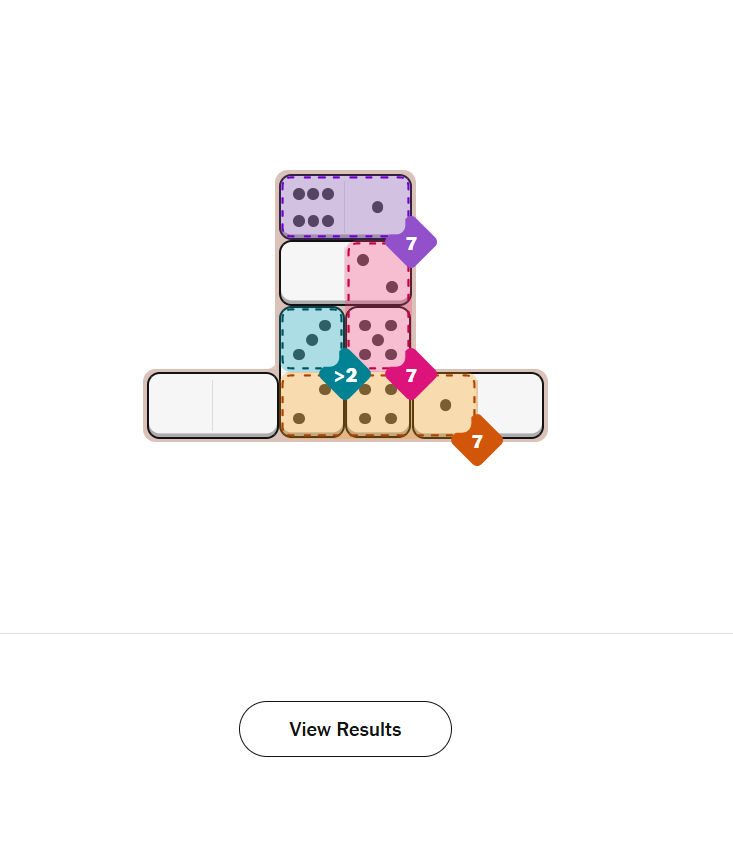Click the teal >2 constraint badge
Viewport: 733px width, 844px height.
[345, 375]
